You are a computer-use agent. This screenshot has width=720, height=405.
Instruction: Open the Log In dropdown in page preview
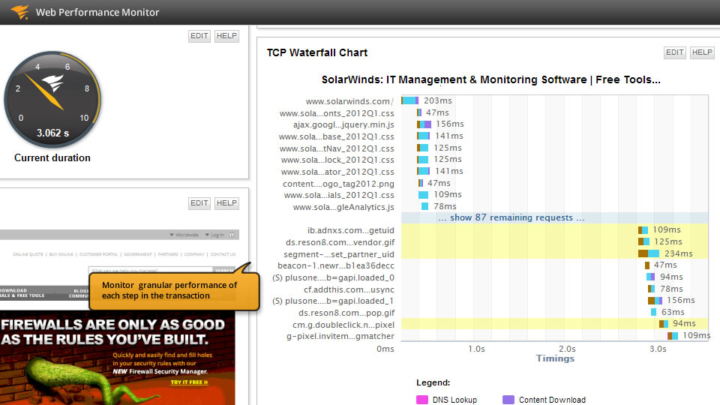coord(215,235)
